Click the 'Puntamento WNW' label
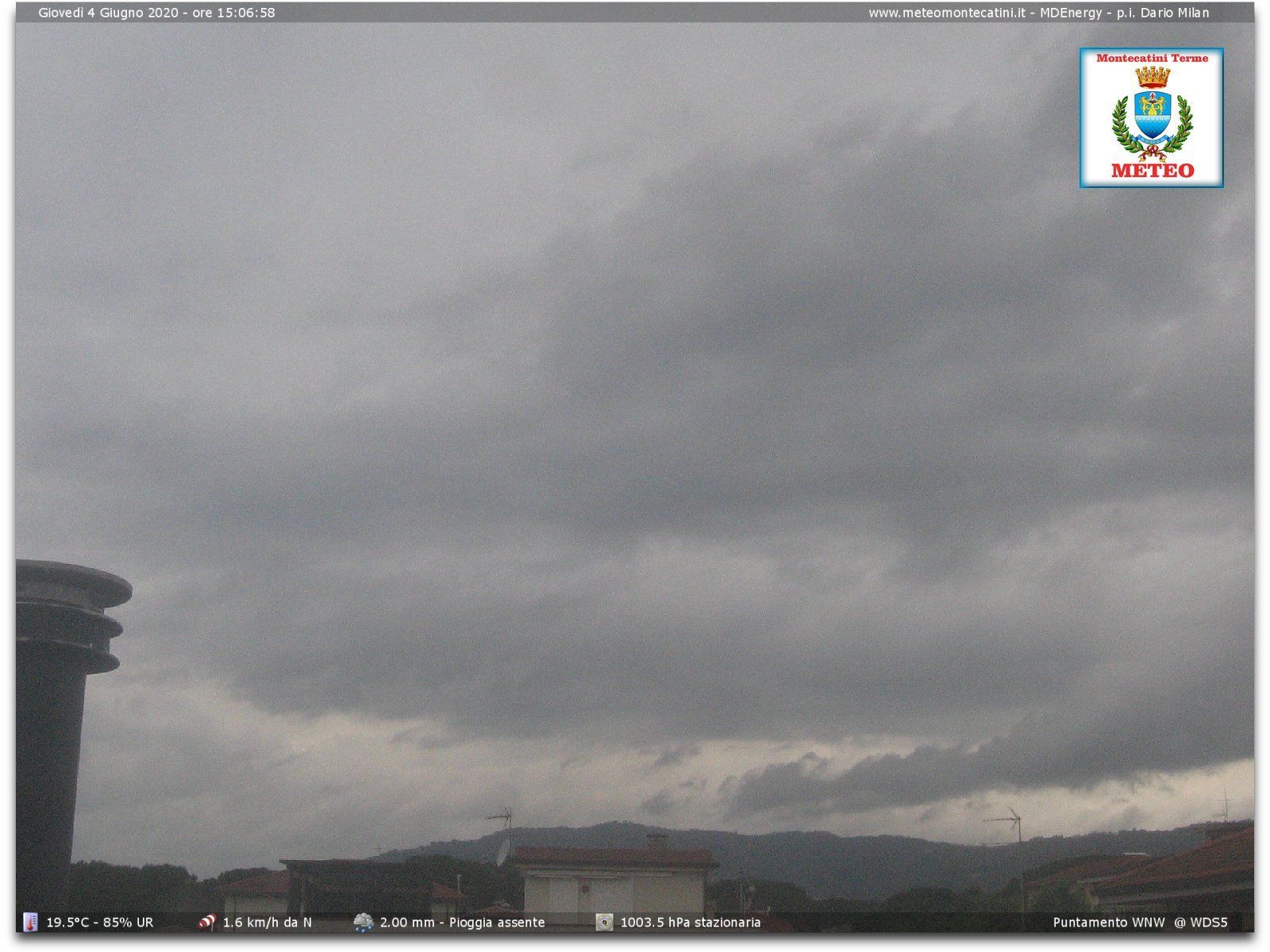 tap(1109, 923)
